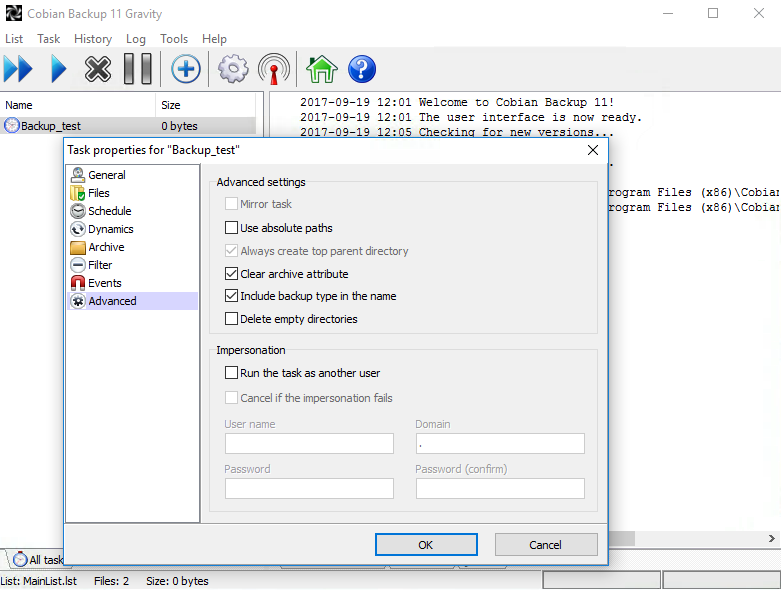Click the Files section icon

point(78,193)
